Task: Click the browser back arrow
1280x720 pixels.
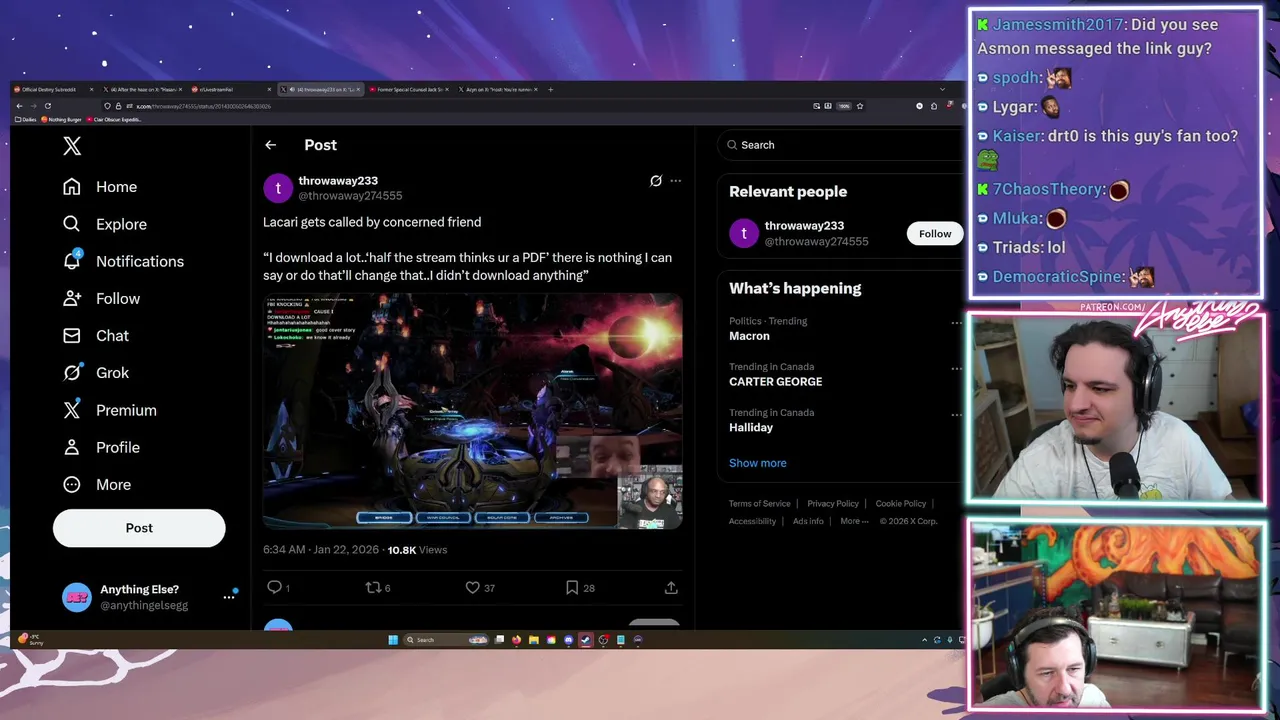Action: point(19,106)
